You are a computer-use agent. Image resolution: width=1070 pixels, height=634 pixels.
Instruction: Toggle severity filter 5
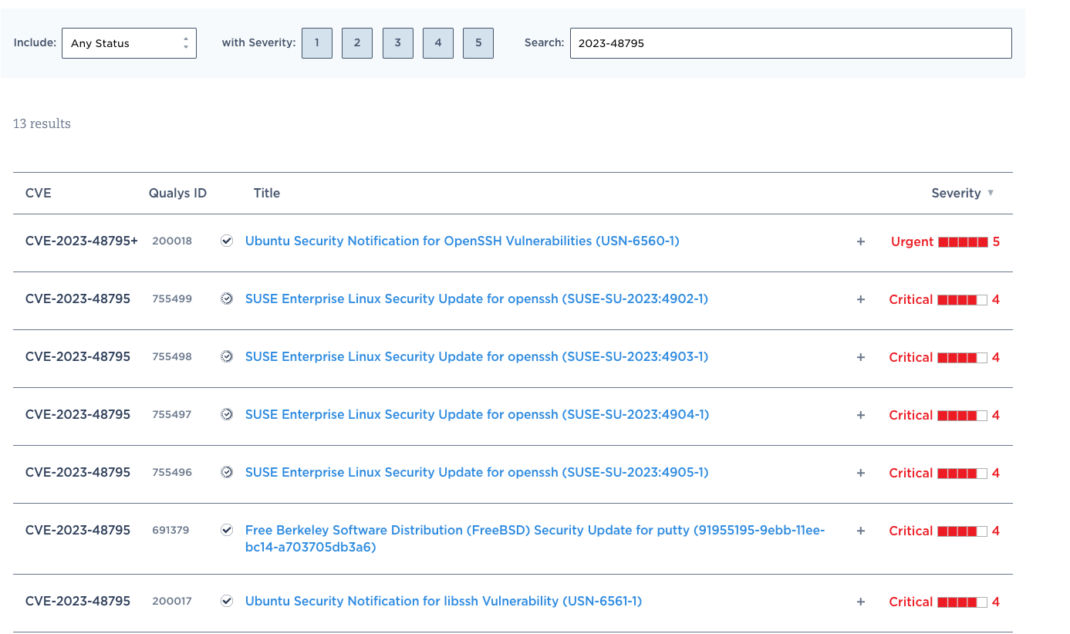[478, 42]
